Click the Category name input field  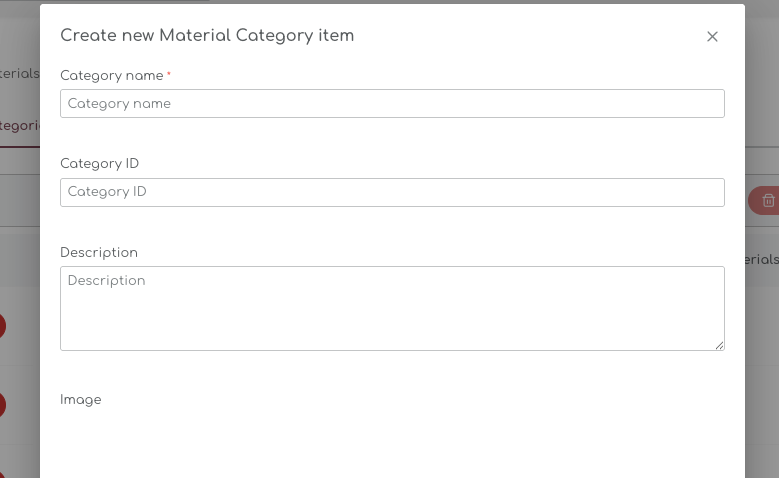392,104
